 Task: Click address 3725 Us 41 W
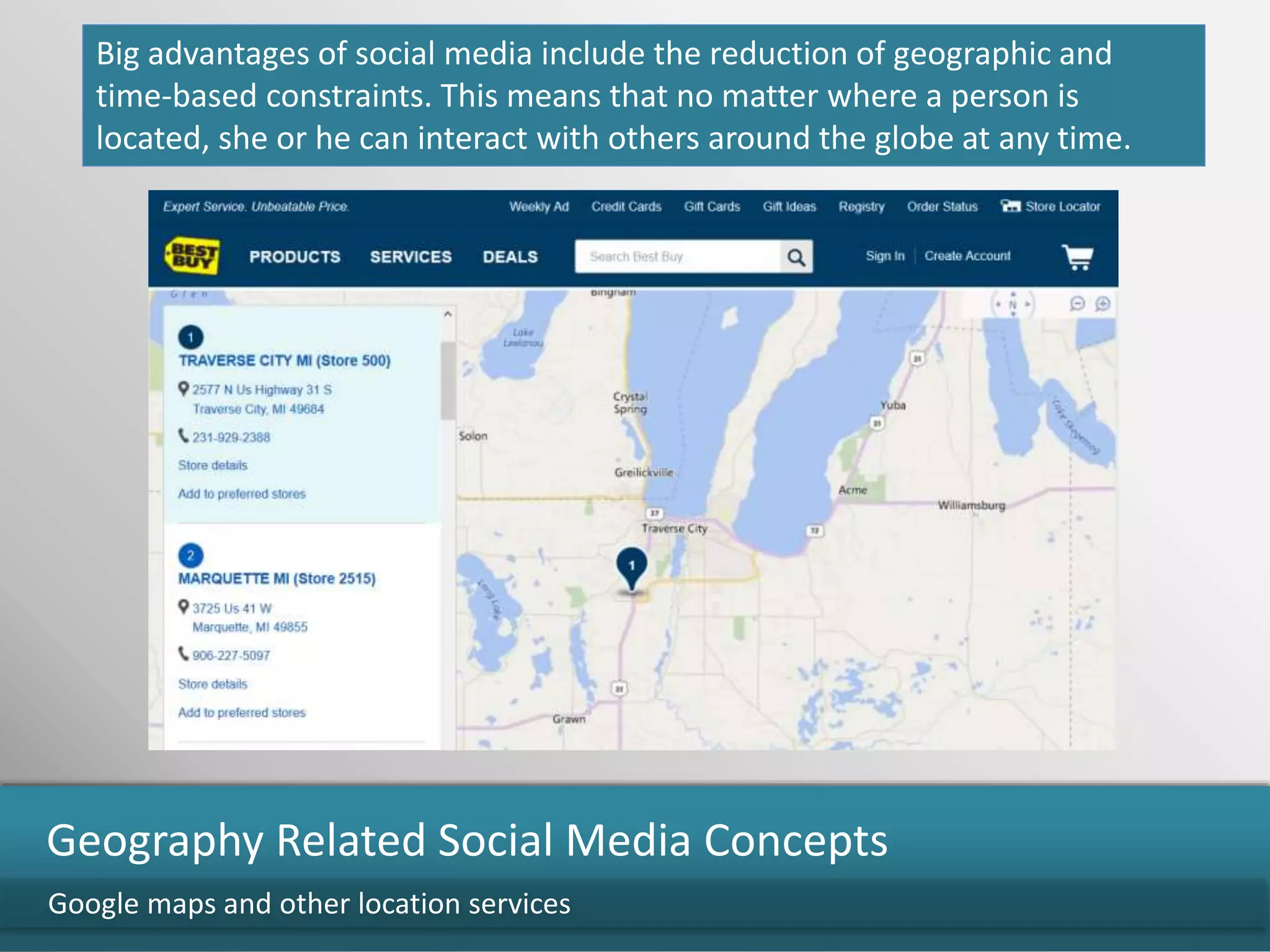pos(232,609)
